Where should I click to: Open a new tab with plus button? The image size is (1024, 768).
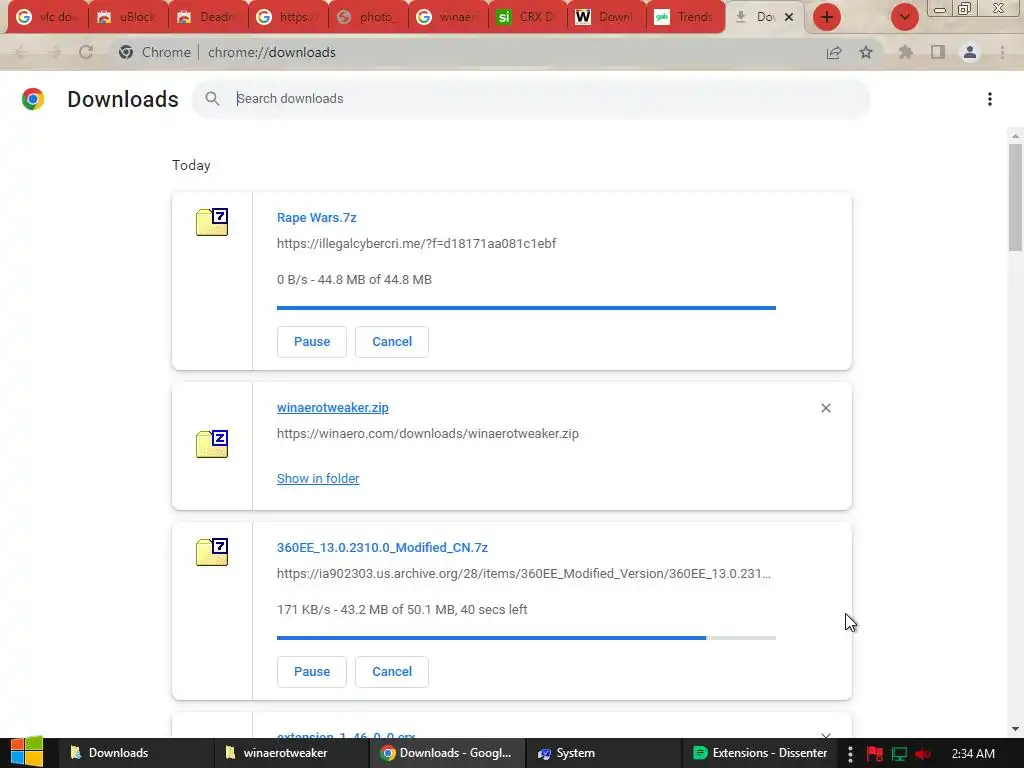(x=827, y=17)
